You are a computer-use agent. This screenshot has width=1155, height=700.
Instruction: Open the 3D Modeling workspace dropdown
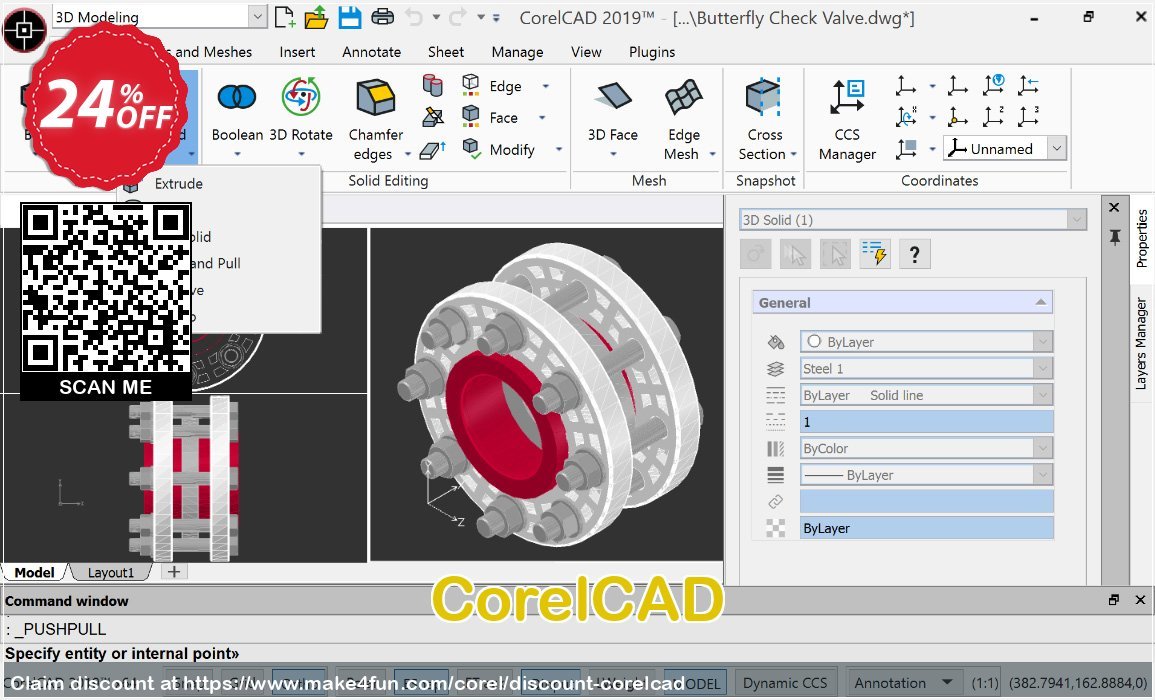click(257, 17)
